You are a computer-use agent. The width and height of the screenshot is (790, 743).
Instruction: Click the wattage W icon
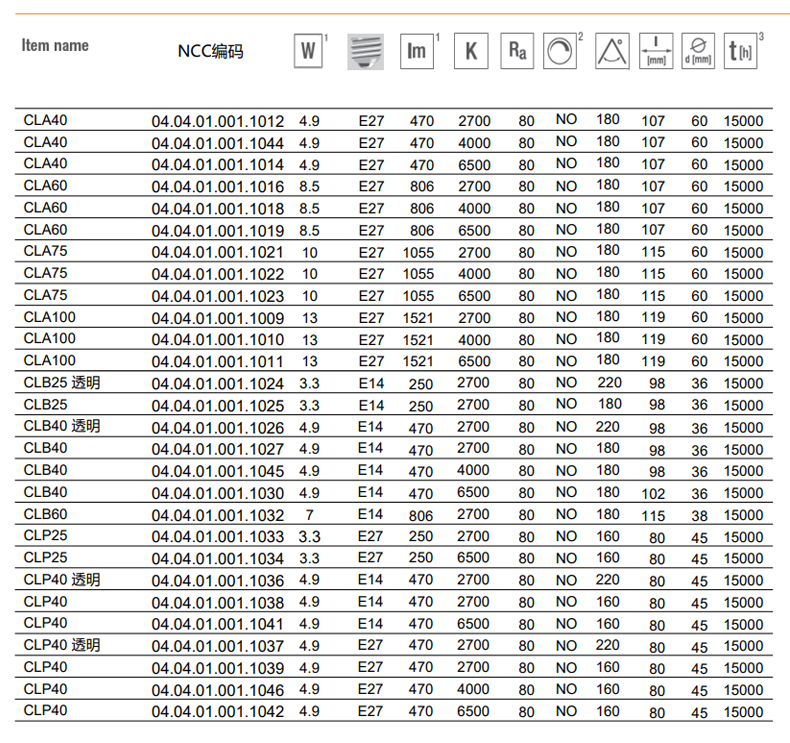point(310,51)
